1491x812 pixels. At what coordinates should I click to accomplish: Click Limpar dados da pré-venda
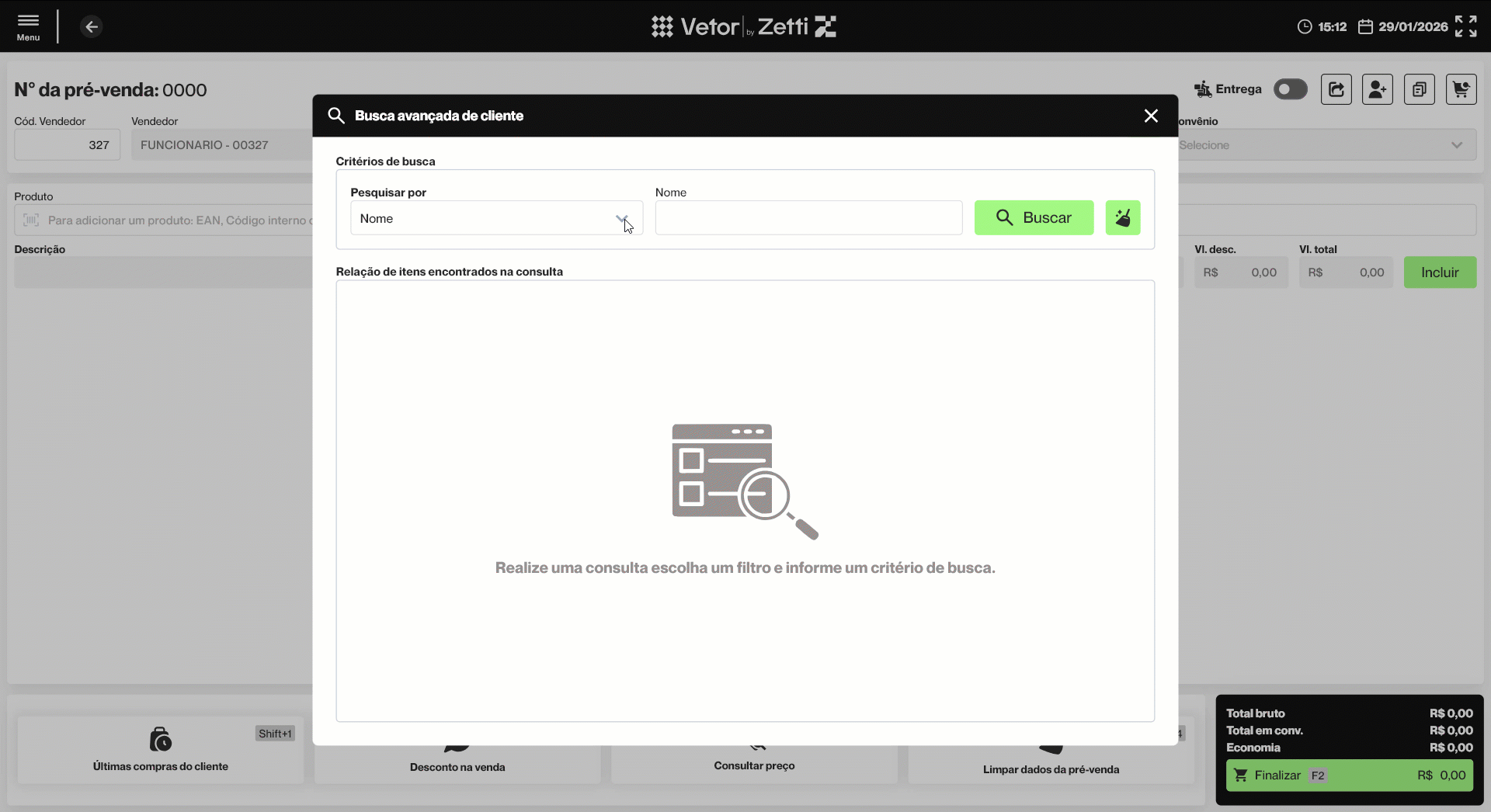[1051, 765]
